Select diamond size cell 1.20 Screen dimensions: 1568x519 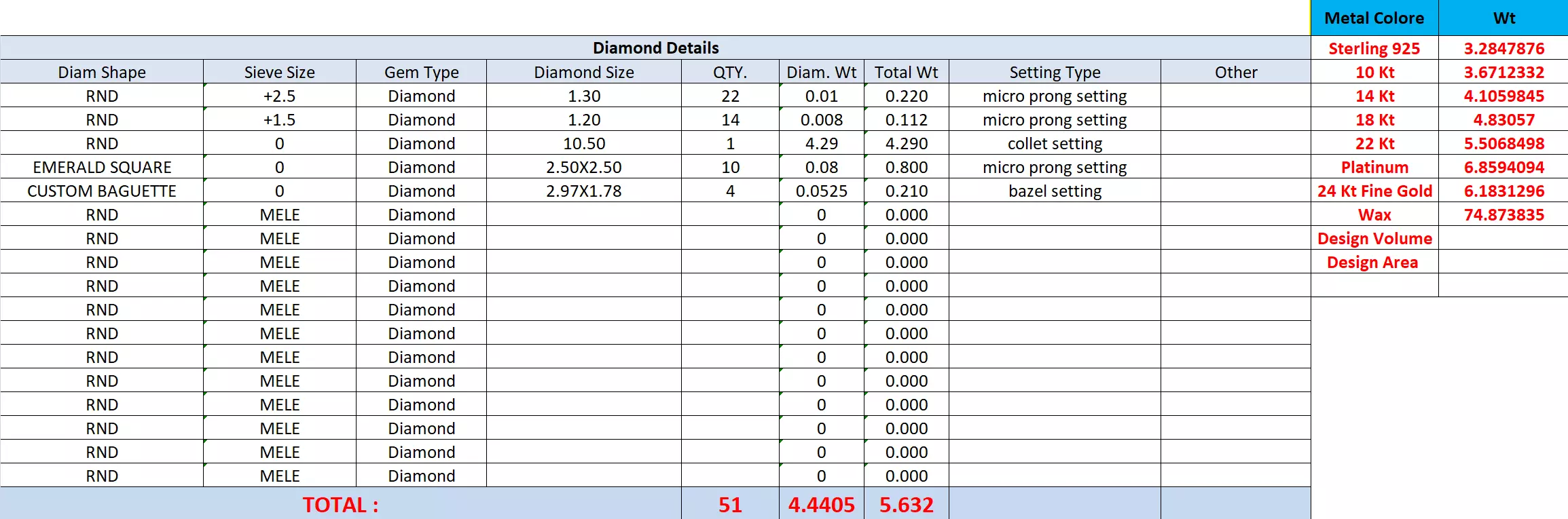584,119
